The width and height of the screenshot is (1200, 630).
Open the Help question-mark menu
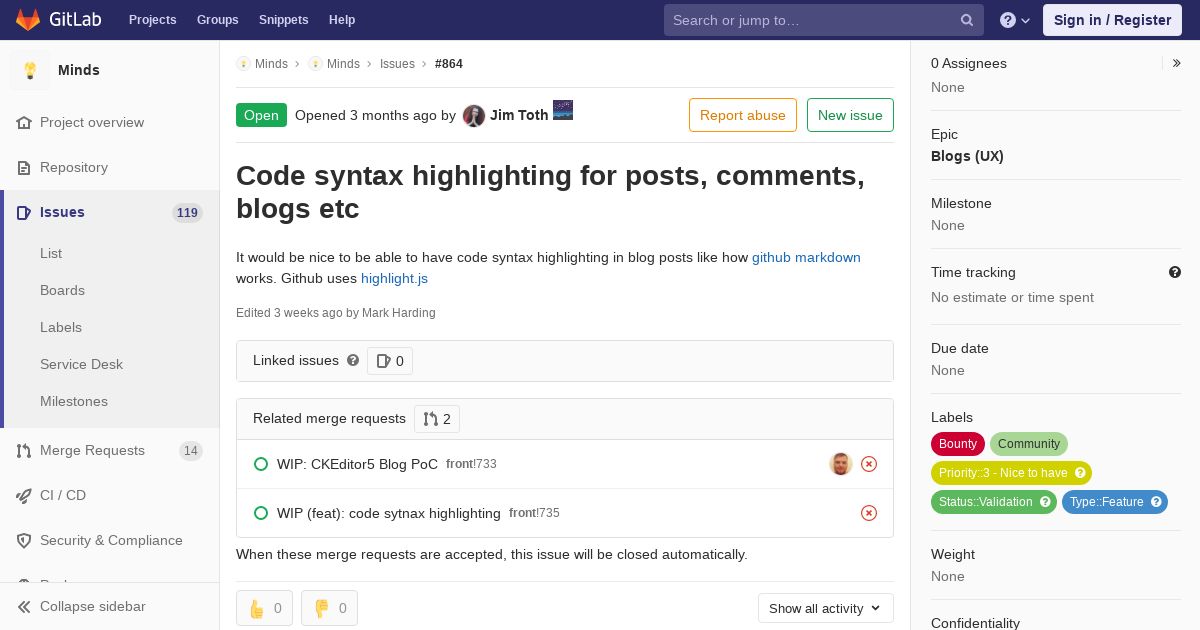pos(1015,20)
